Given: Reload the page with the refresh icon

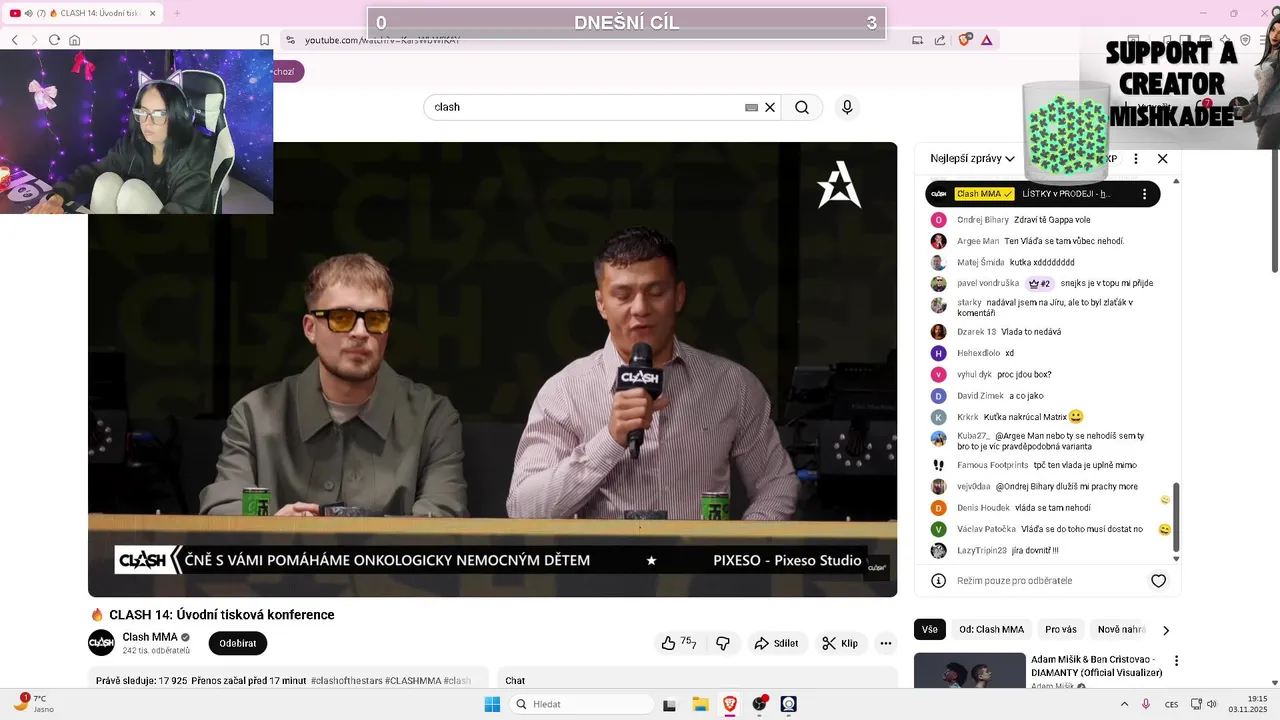Looking at the screenshot, I should point(54,40).
